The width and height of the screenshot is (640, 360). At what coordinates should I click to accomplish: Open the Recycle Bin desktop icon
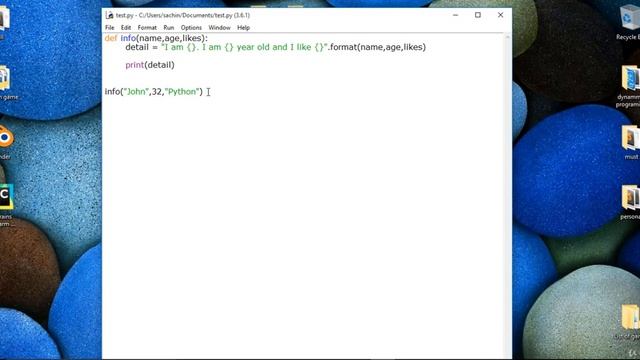(x=629, y=22)
